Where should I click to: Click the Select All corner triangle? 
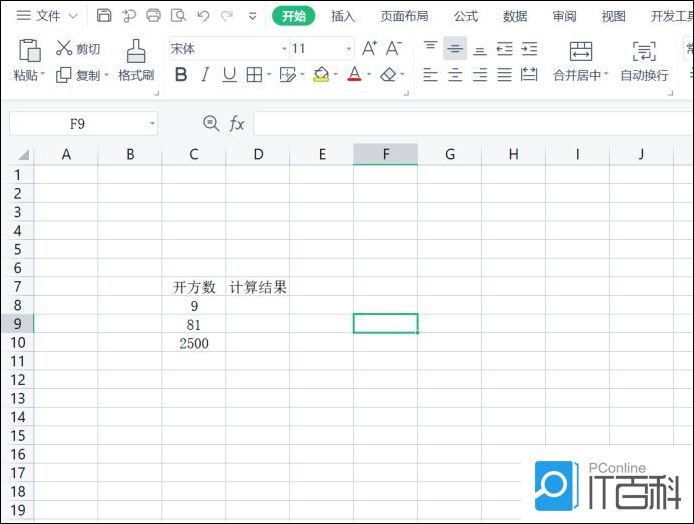click(23, 154)
